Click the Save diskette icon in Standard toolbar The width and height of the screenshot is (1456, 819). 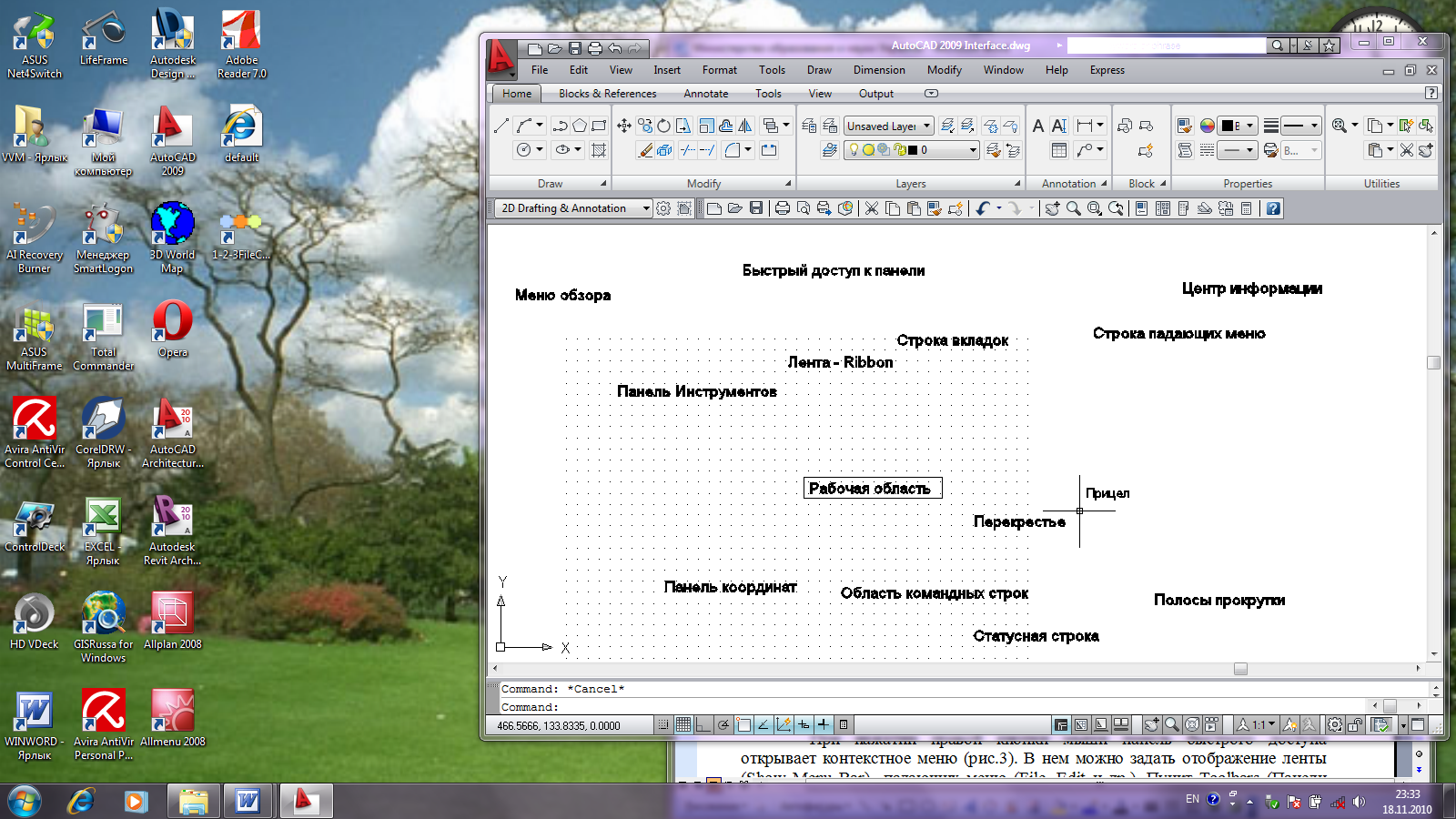coord(756,208)
